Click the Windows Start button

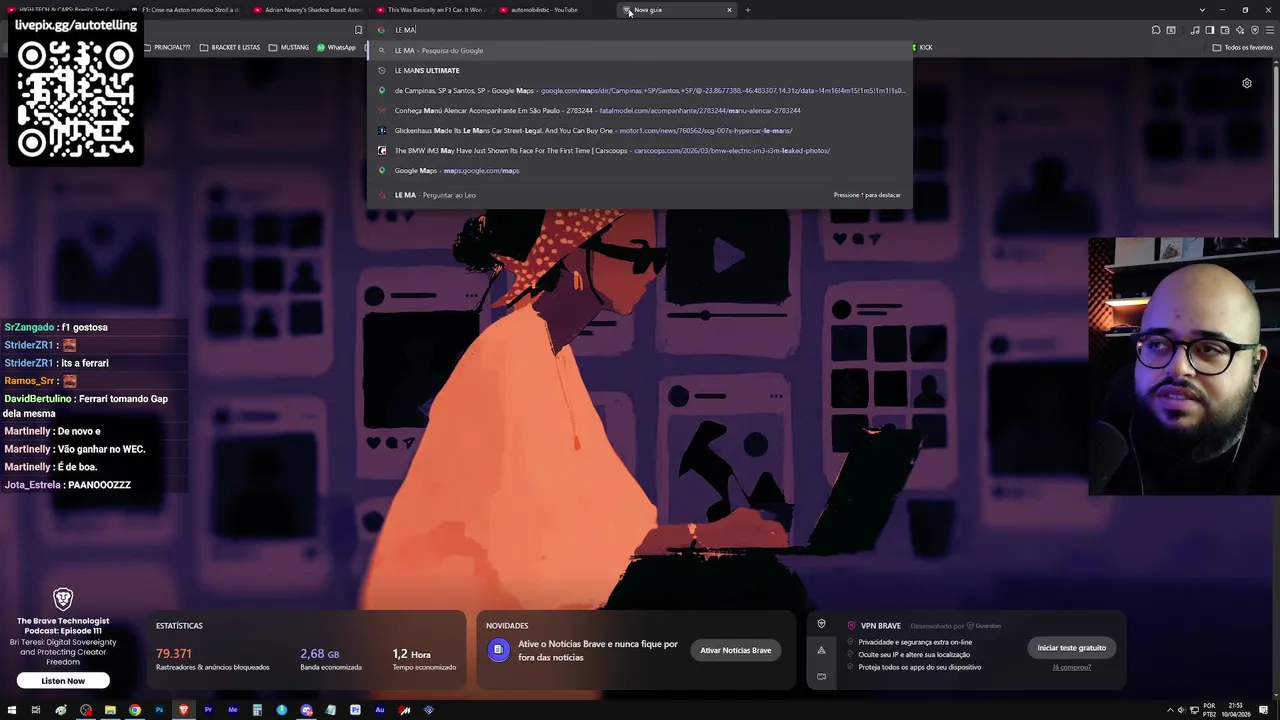[12, 710]
